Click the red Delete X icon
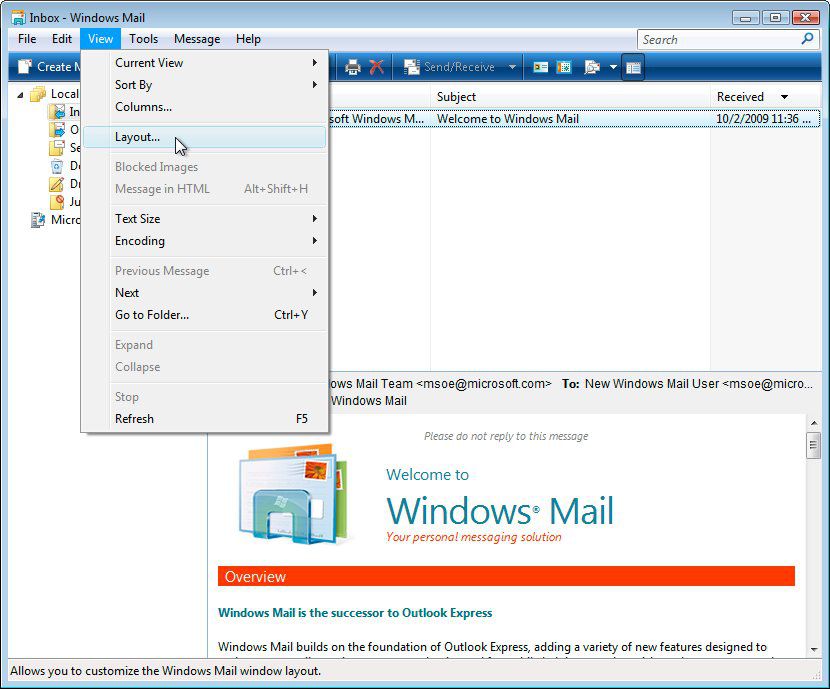This screenshot has width=830, height=689. pyautogui.click(x=376, y=67)
